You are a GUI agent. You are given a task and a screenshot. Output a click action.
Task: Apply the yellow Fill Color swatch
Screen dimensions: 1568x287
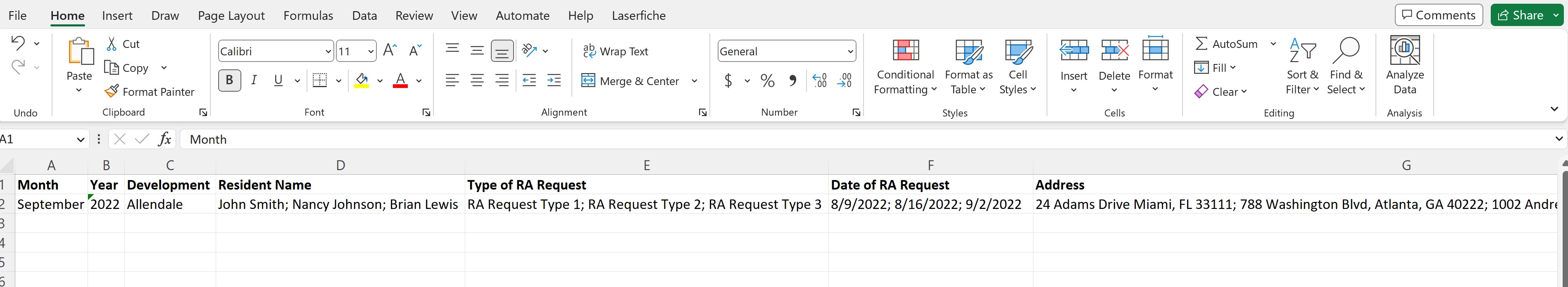[362, 81]
